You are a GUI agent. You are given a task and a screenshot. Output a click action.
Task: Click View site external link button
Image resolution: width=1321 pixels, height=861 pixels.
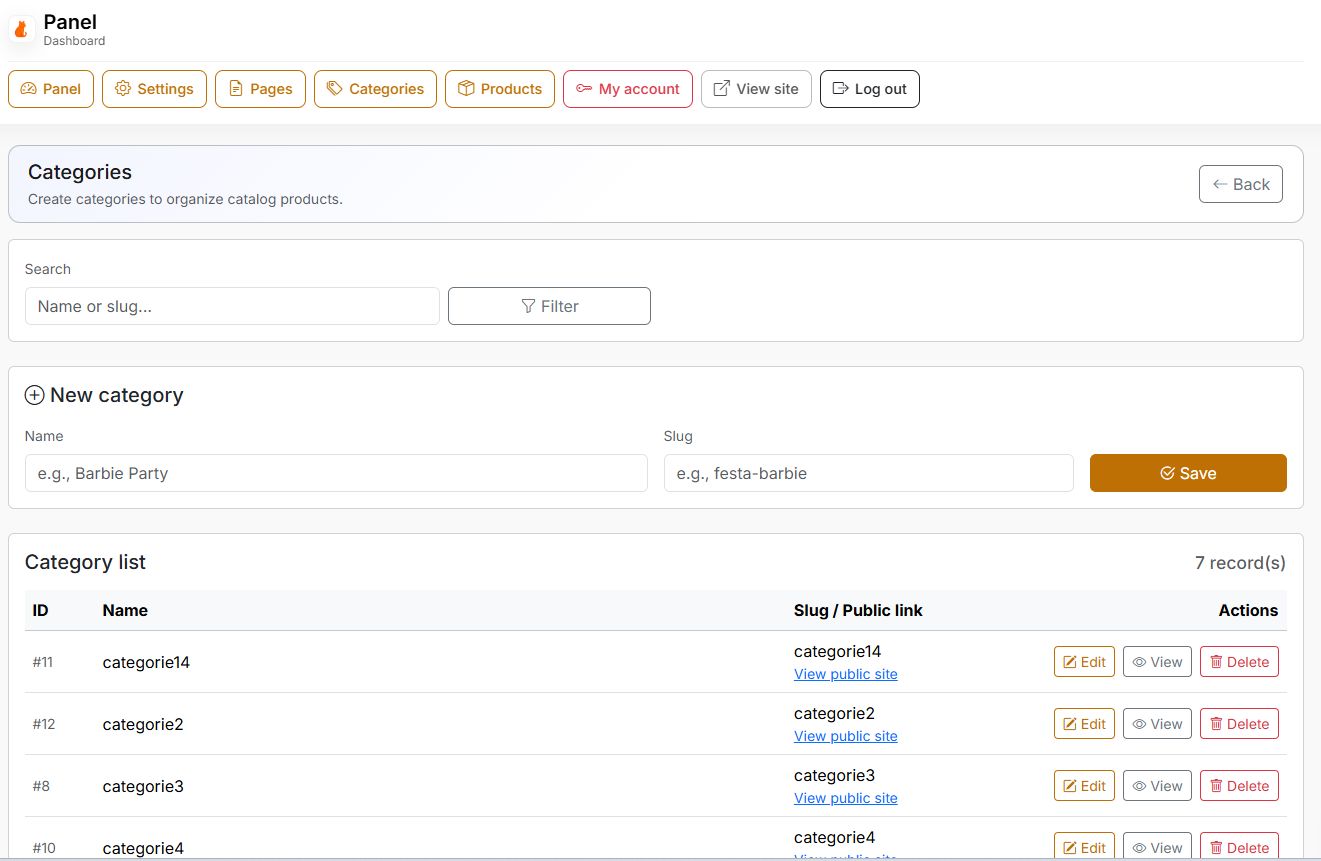(x=756, y=89)
